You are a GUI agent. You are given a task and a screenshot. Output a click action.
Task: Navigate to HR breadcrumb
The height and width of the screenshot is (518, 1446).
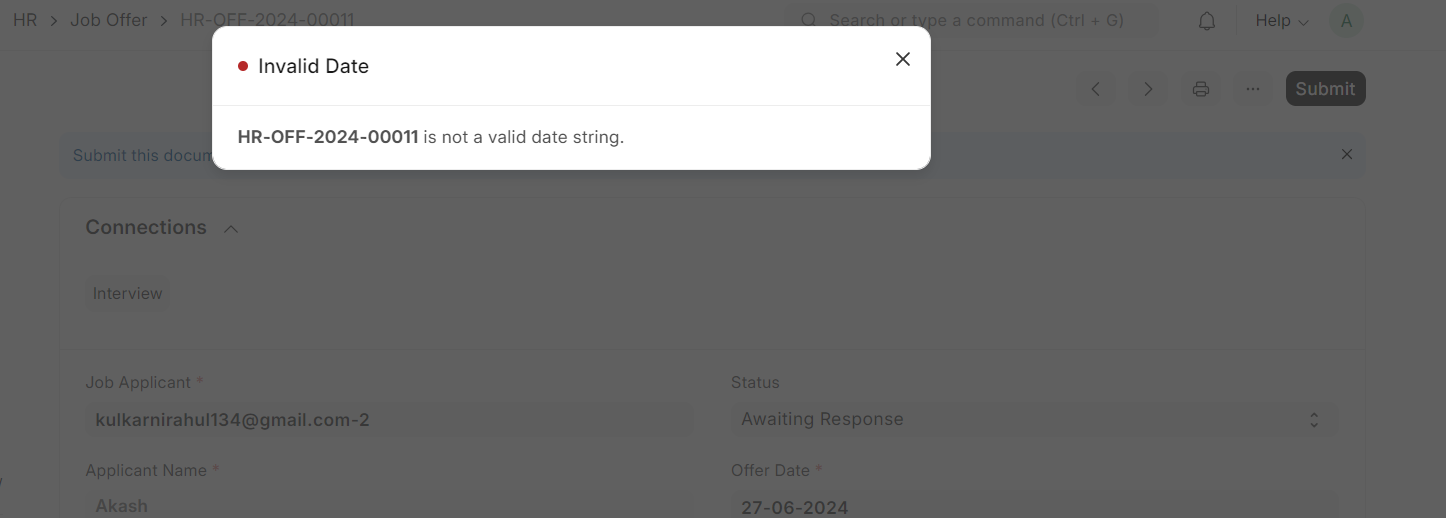point(25,20)
